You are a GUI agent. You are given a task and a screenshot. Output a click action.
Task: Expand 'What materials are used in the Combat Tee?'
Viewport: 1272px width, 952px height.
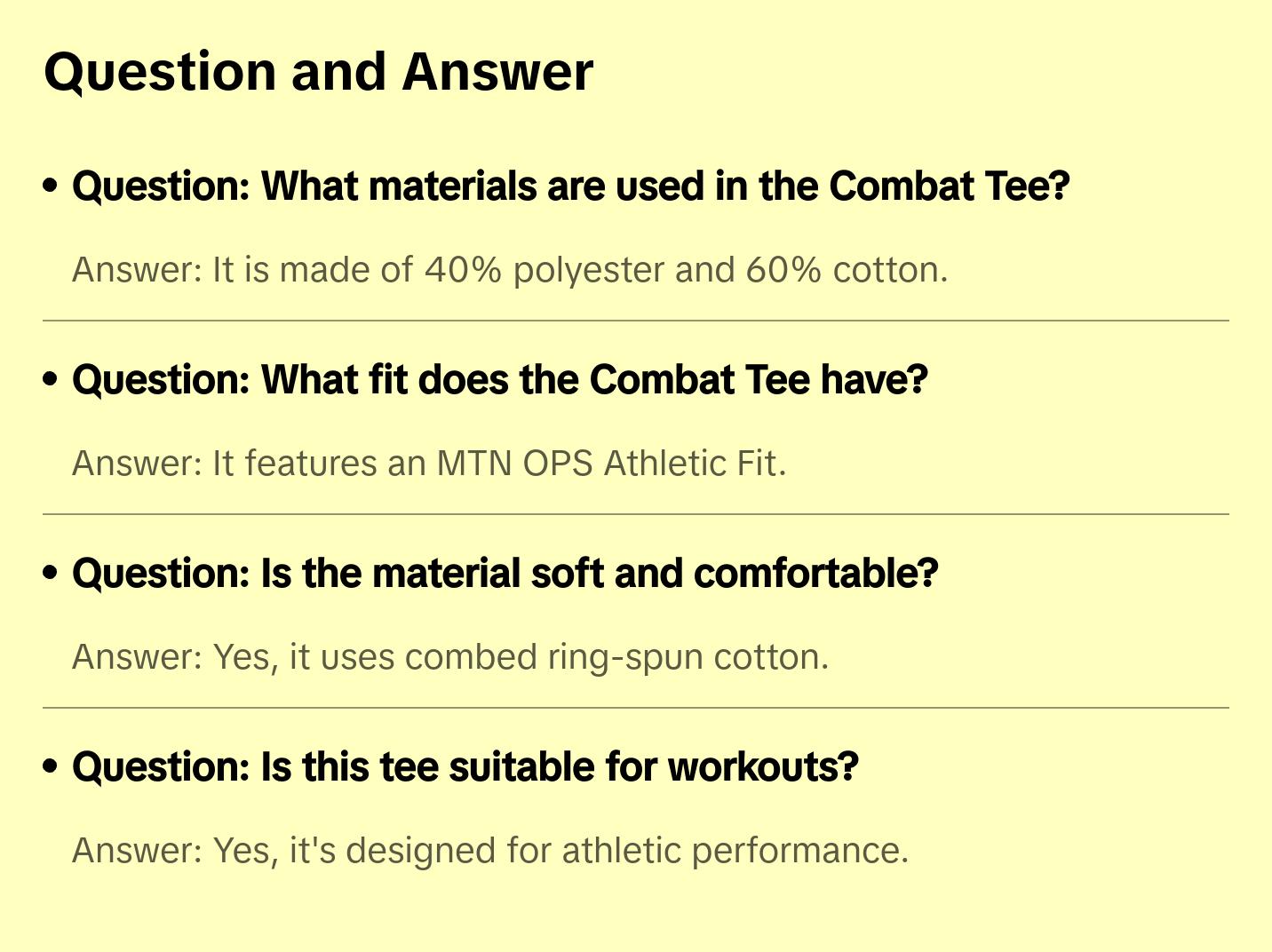point(570,186)
